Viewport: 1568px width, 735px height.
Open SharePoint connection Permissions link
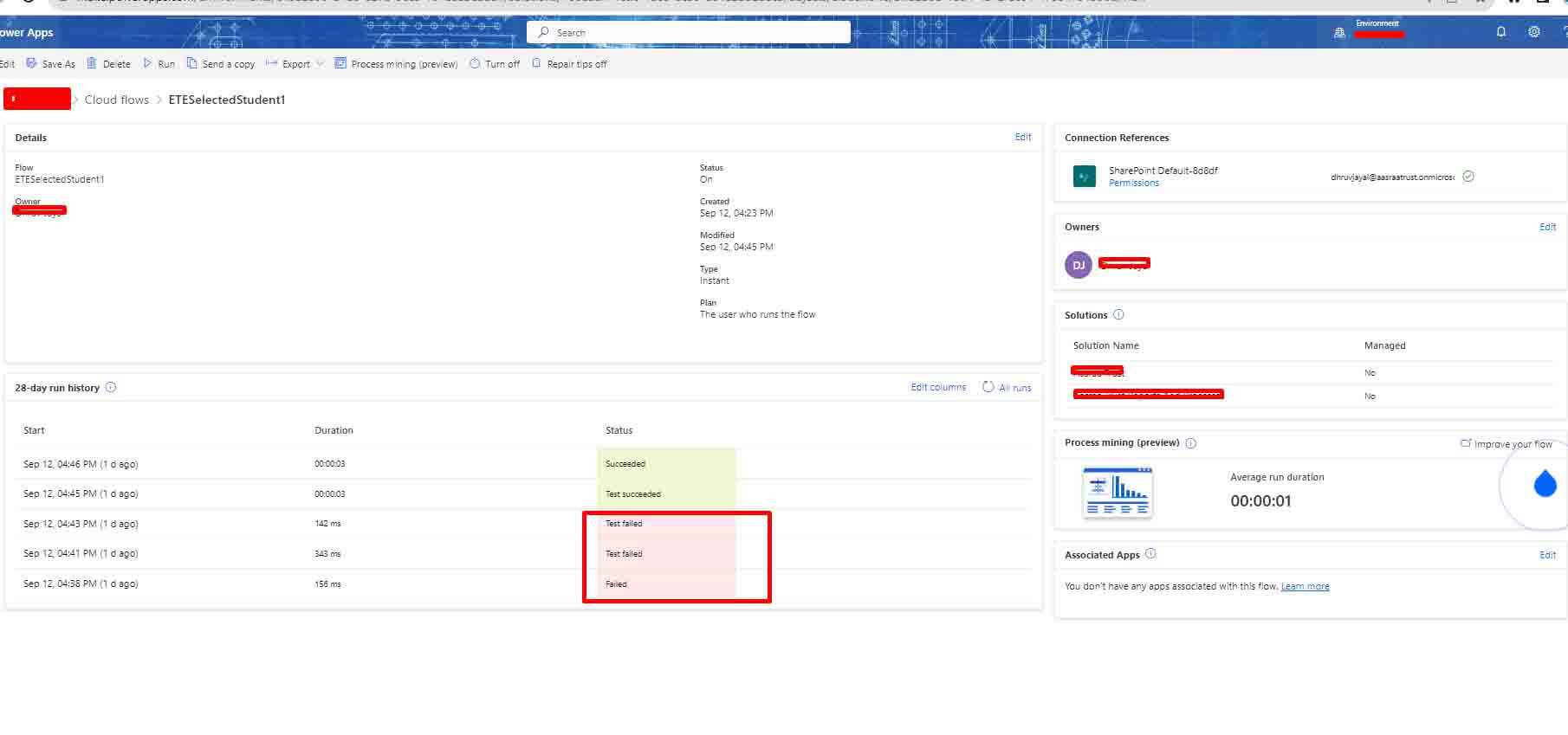[1133, 183]
